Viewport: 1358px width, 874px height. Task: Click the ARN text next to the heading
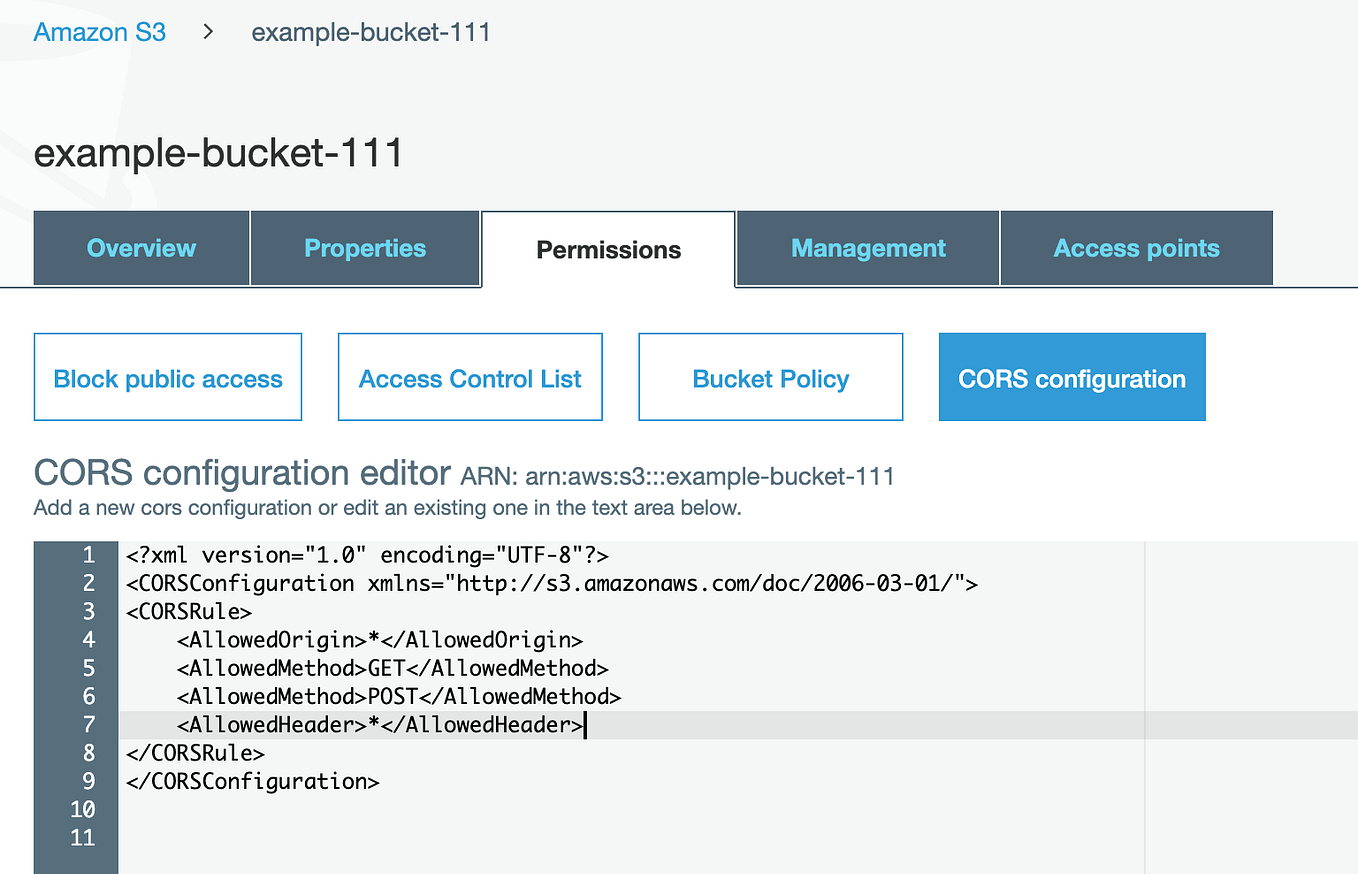678,476
